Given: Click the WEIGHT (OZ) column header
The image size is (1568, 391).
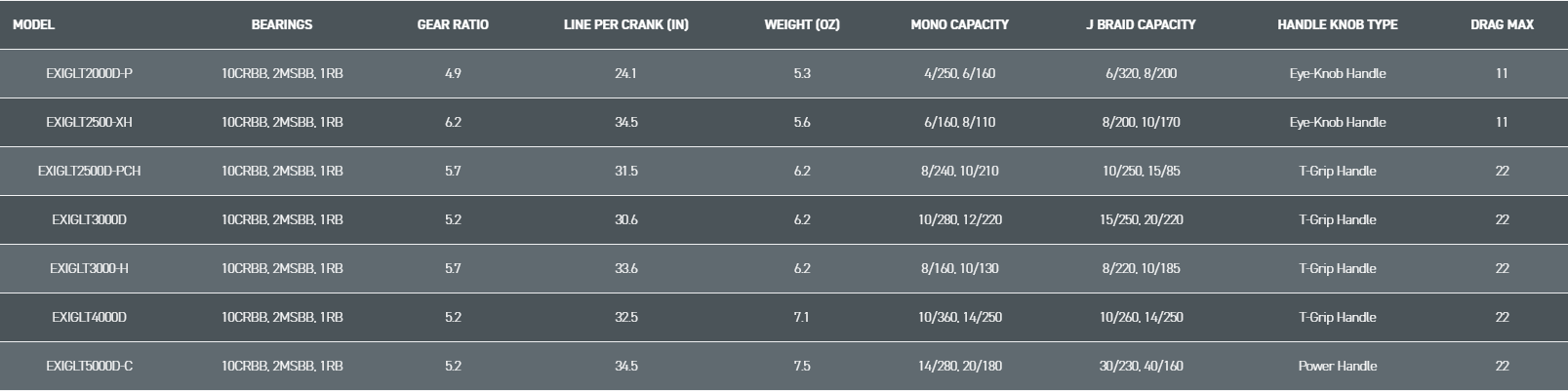Looking at the screenshot, I should [x=802, y=24].
